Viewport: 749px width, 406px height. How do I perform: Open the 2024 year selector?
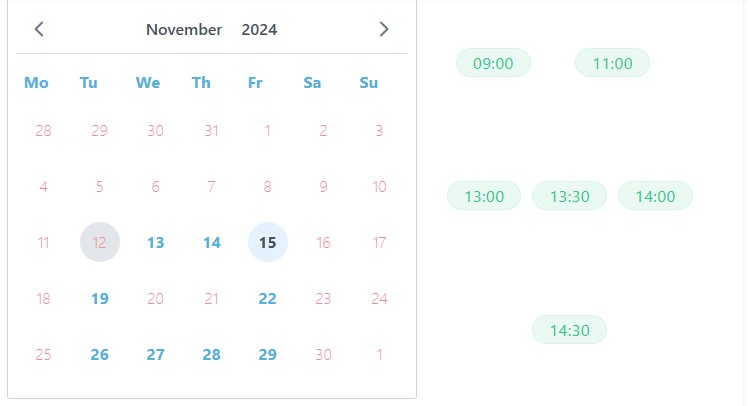259,30
